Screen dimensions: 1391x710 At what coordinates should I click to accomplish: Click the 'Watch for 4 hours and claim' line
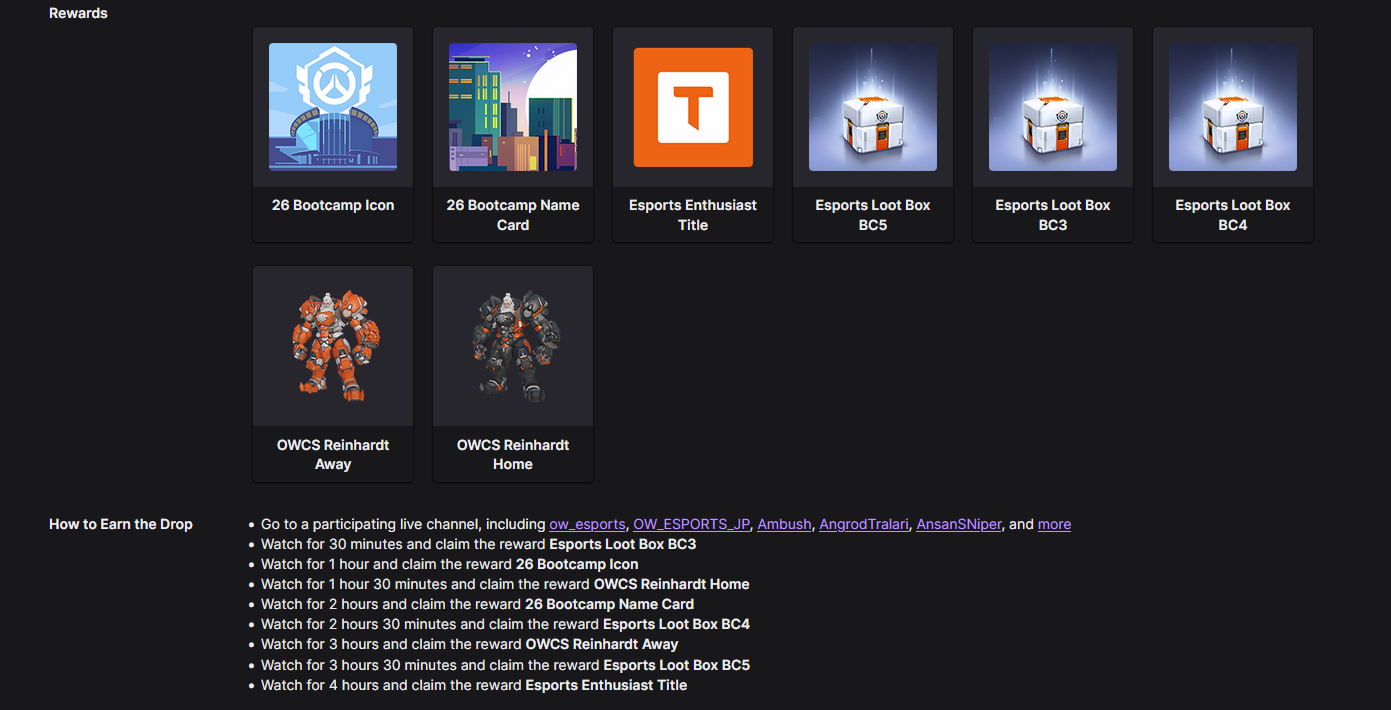(474, 685)
